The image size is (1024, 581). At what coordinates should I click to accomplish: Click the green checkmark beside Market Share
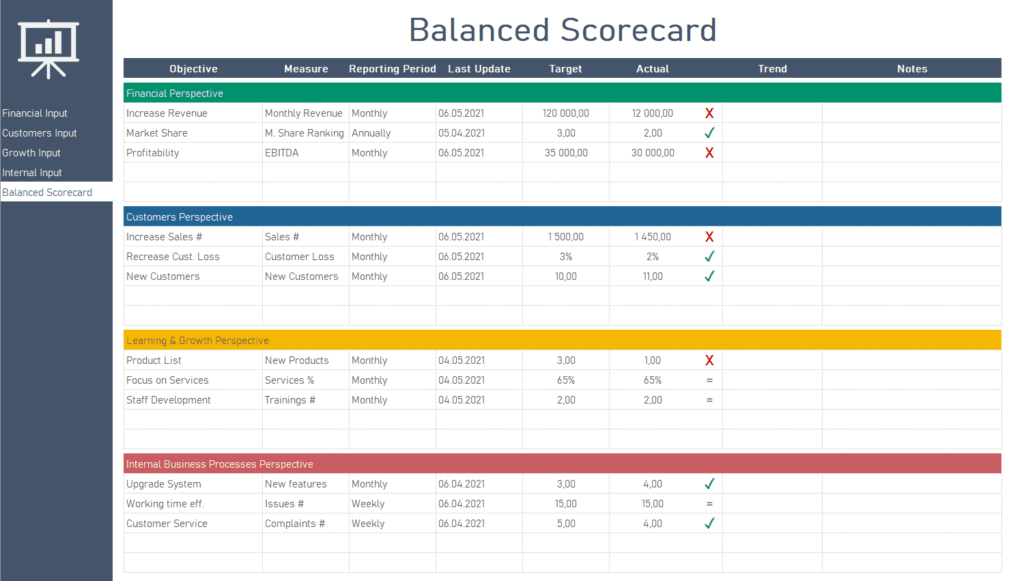pos(709,132)
